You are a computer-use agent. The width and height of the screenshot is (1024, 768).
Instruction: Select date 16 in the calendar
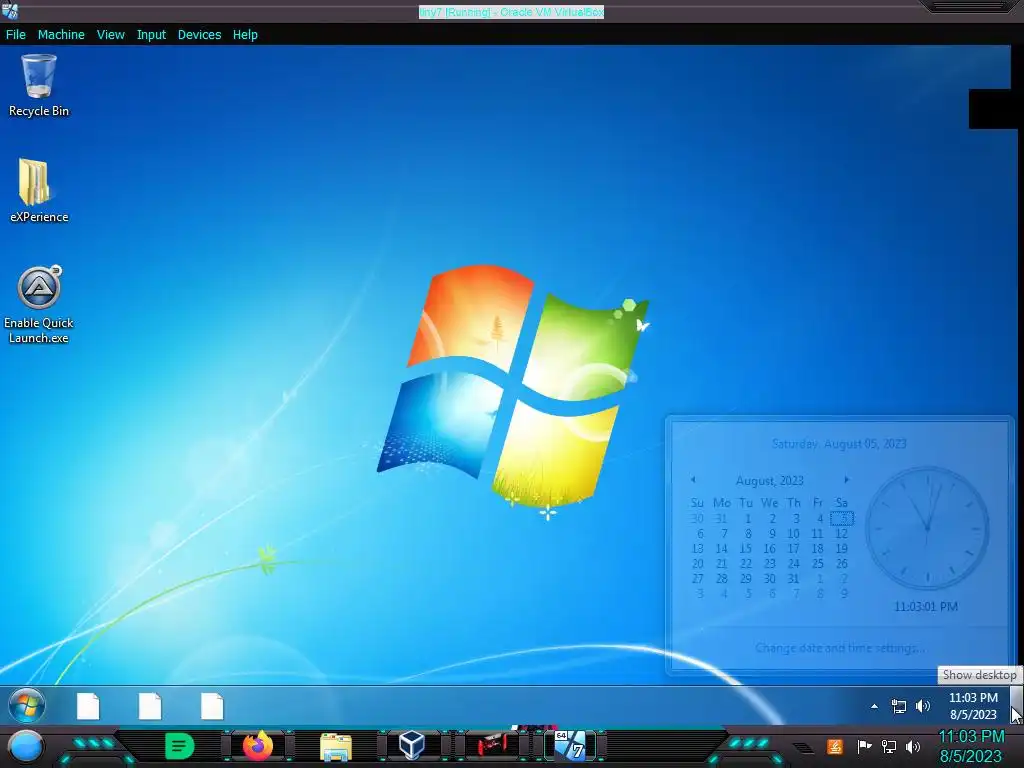[x=770, y=549]
